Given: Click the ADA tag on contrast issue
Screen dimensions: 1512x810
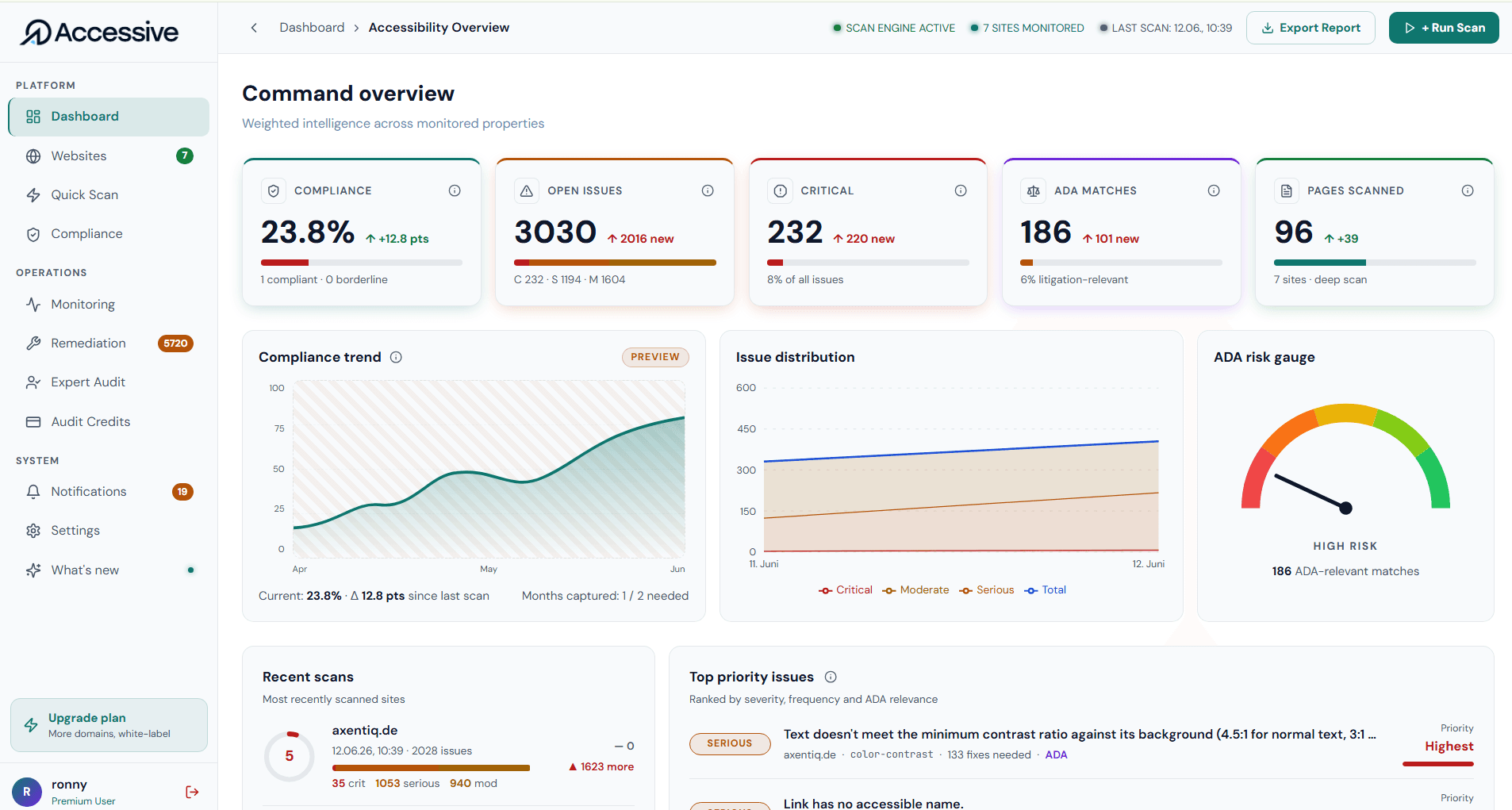Looking at the screenshot, I should pyautogui.click(x=1056, y=755).
